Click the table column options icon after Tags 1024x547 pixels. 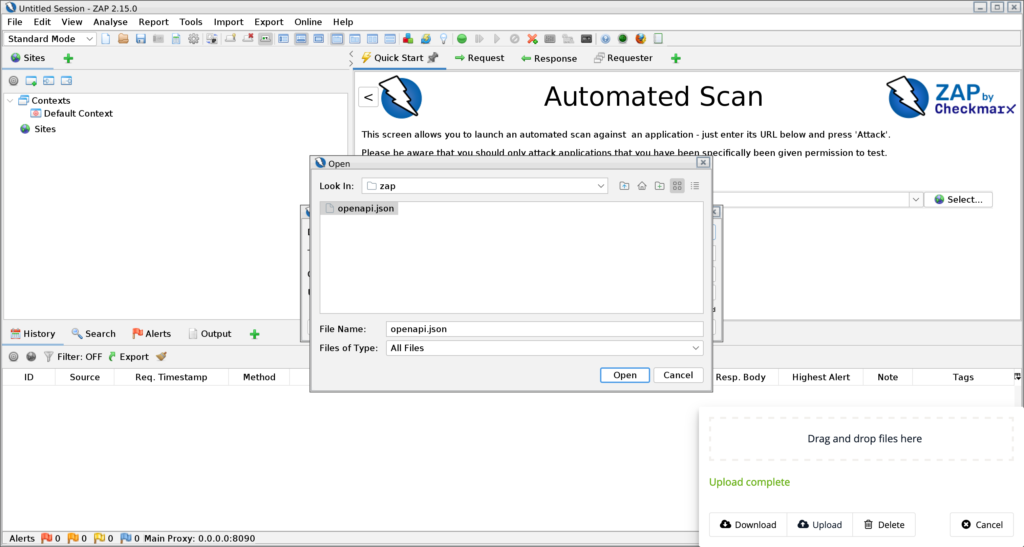point(1017,377)
